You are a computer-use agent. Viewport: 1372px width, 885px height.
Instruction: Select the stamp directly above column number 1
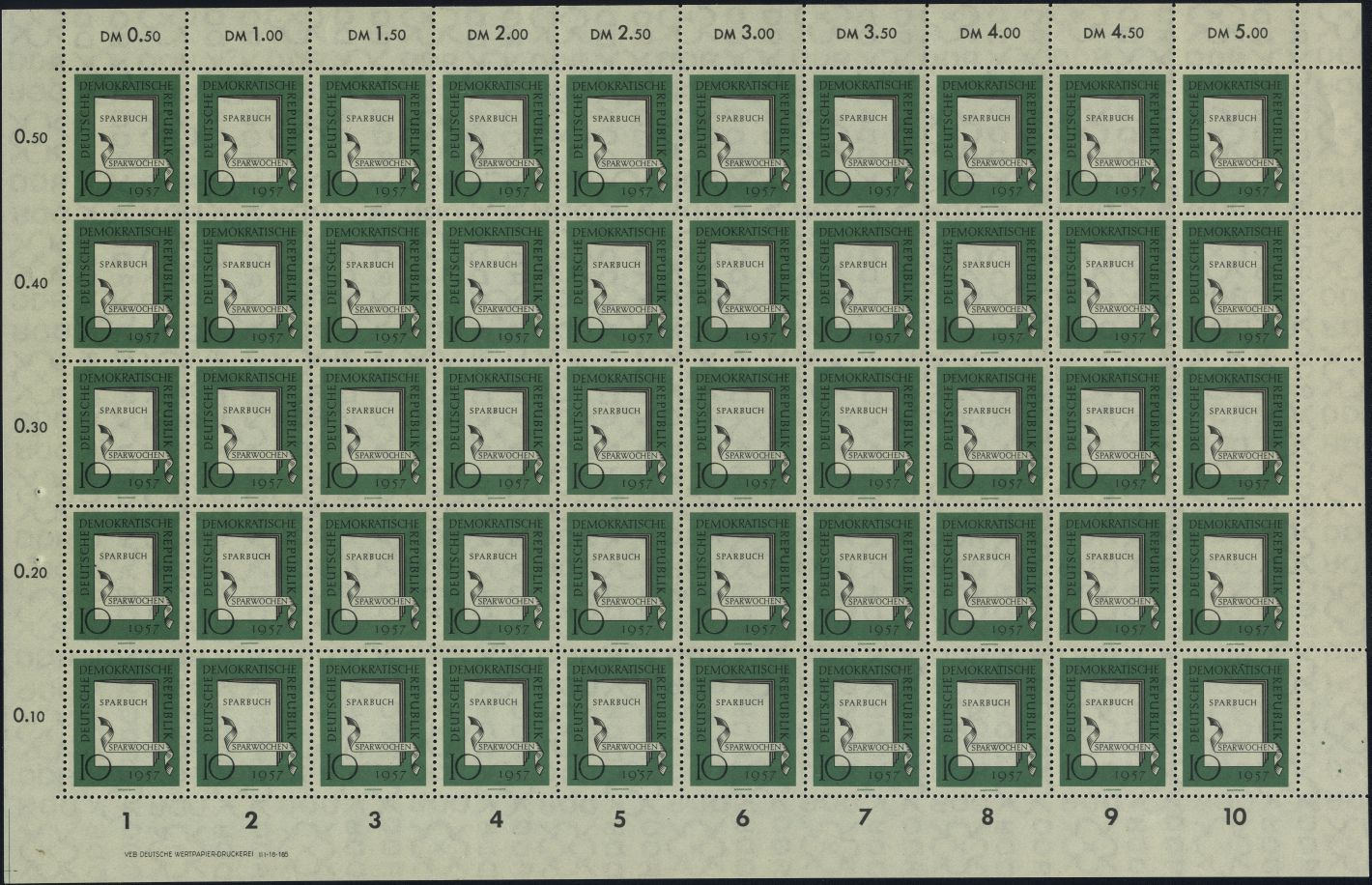[x=129, y=722]
